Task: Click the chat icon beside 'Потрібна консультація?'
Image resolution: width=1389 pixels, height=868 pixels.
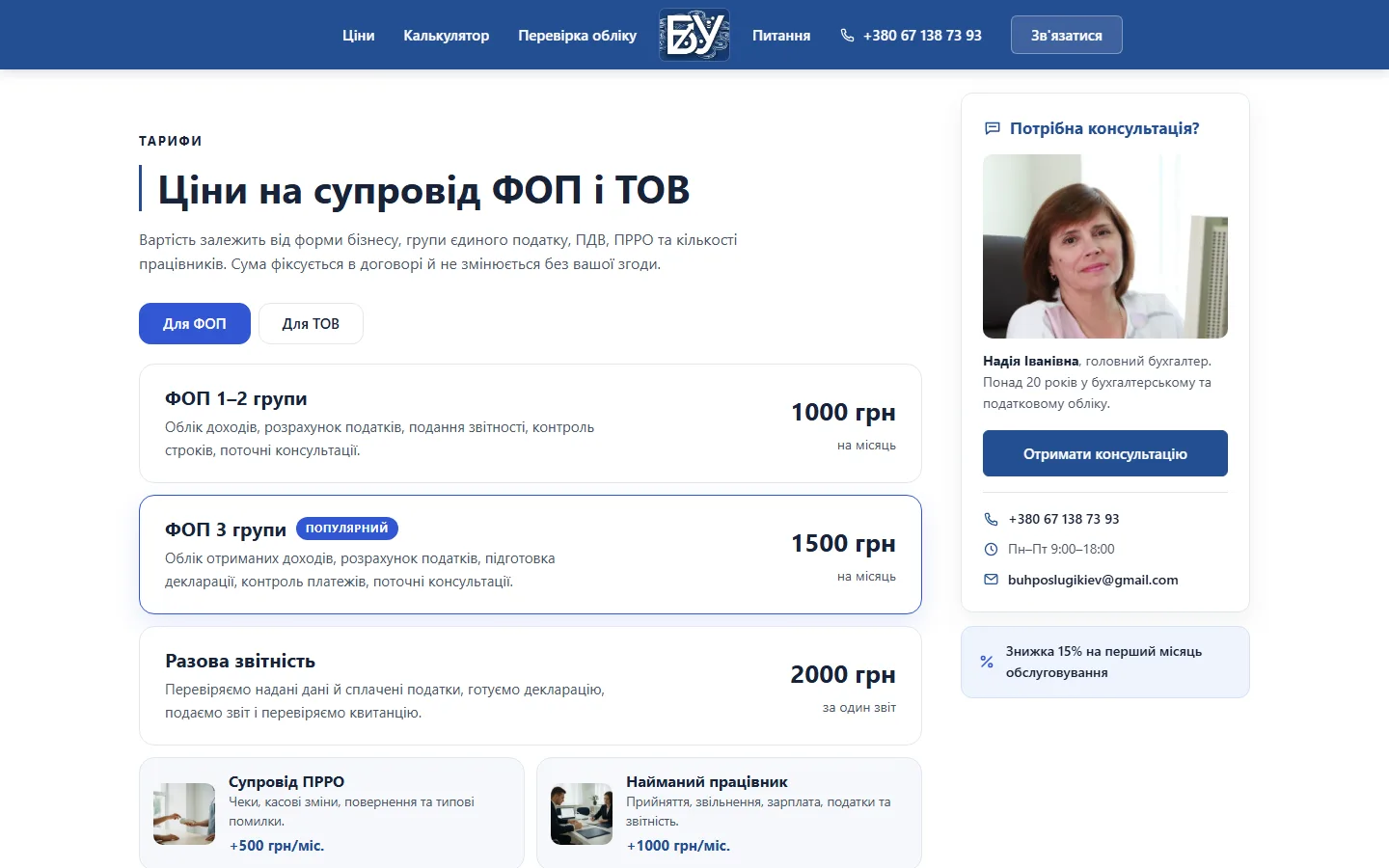Action: [x=992, y=128]
